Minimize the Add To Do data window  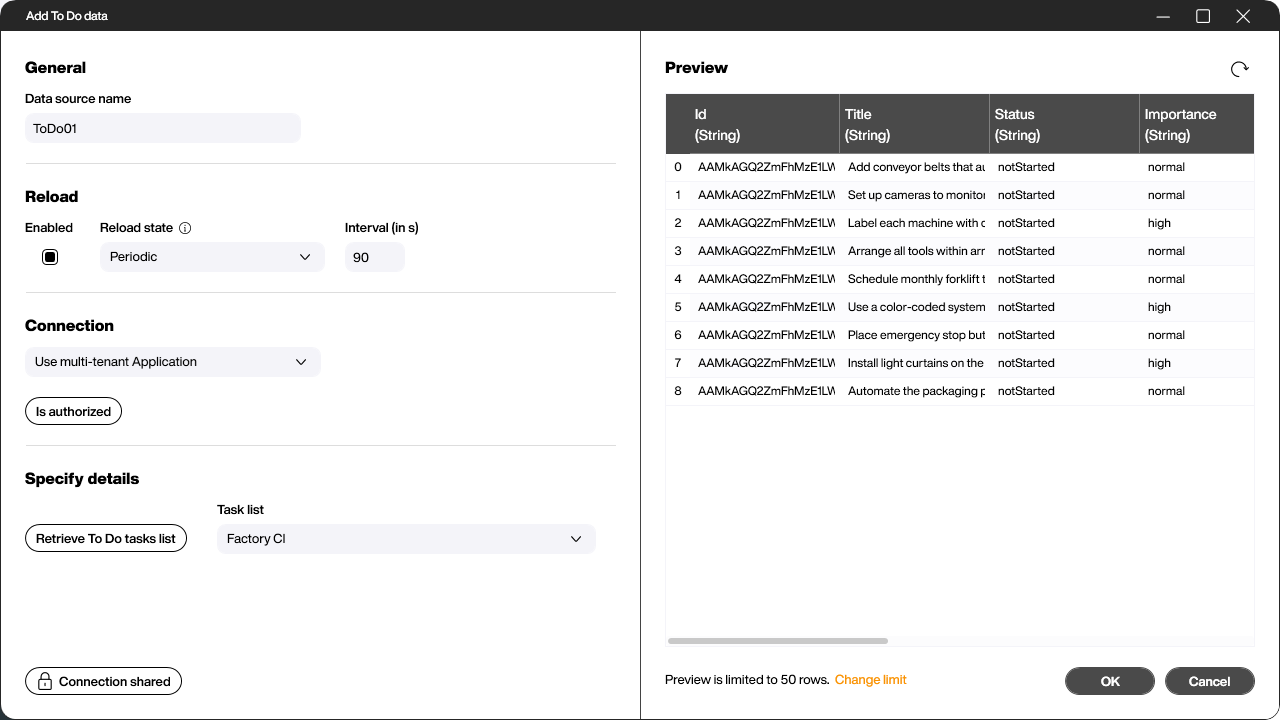1163,16
